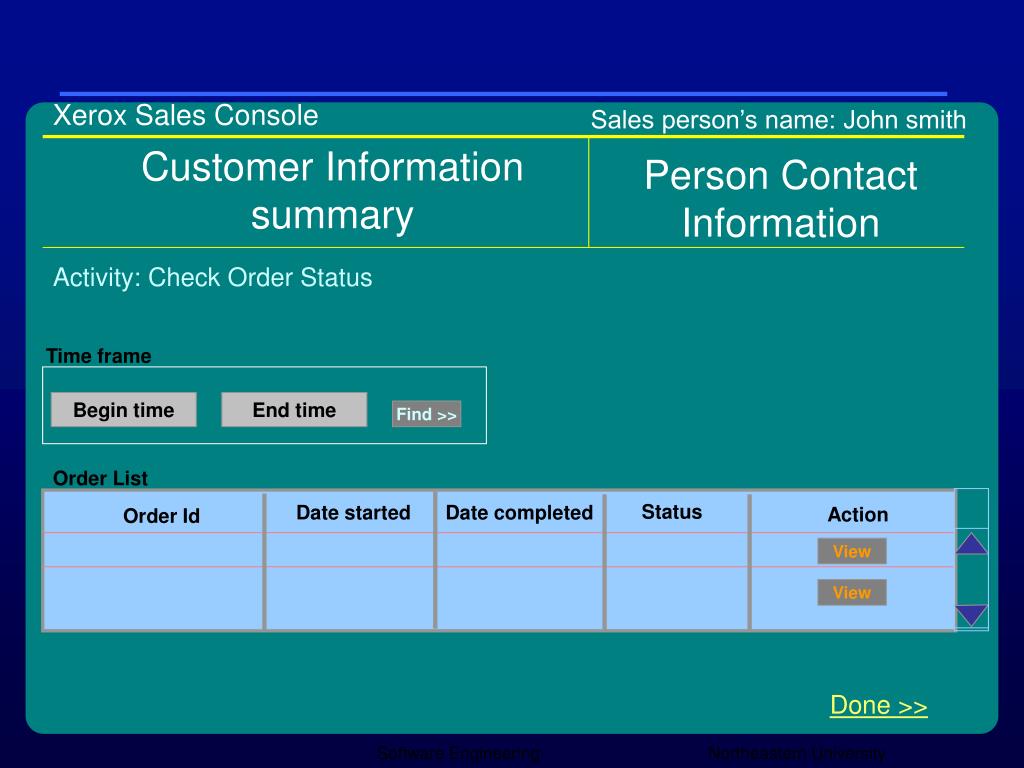Click the Time frame label
This screenshot has height=768, width=1024.
point(99,356)
